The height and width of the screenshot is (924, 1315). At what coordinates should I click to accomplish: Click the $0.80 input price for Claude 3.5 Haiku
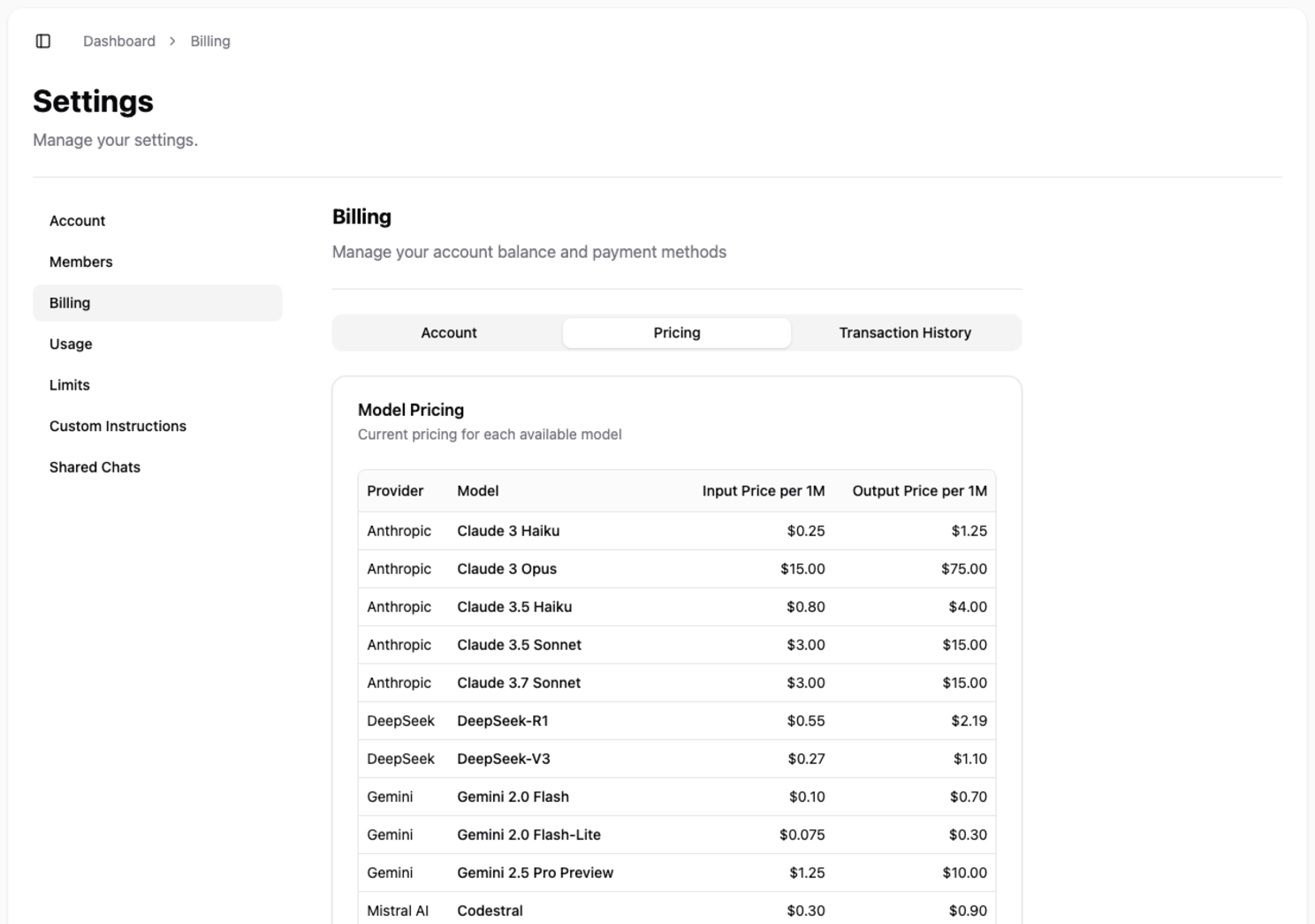[806, 607]
